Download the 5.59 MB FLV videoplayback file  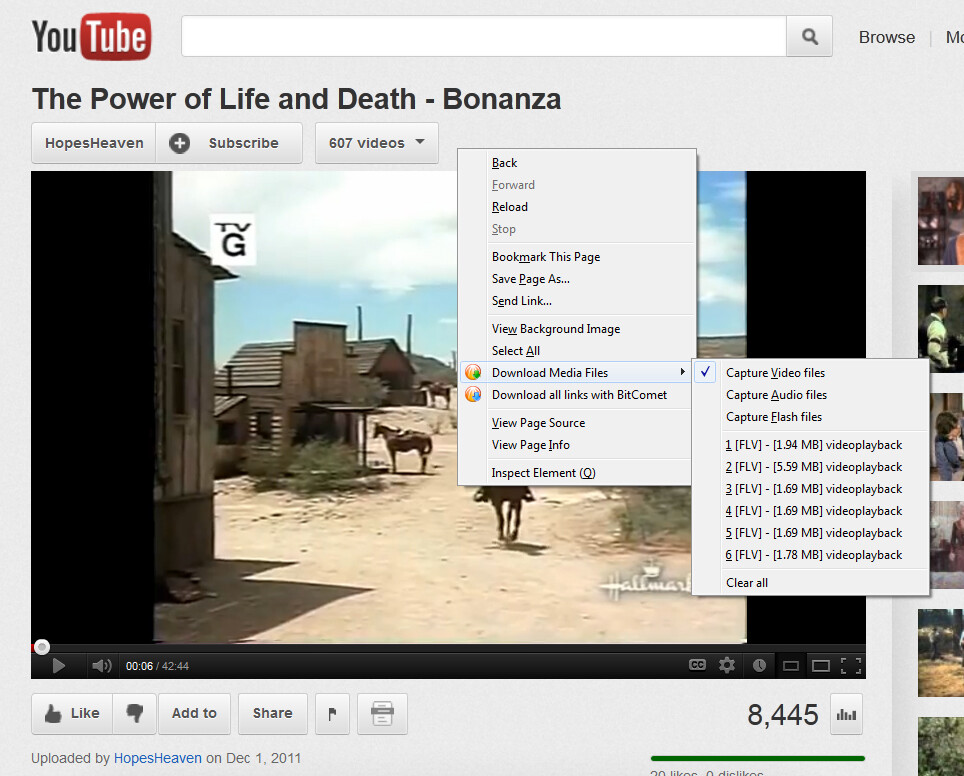coord(813,467)
